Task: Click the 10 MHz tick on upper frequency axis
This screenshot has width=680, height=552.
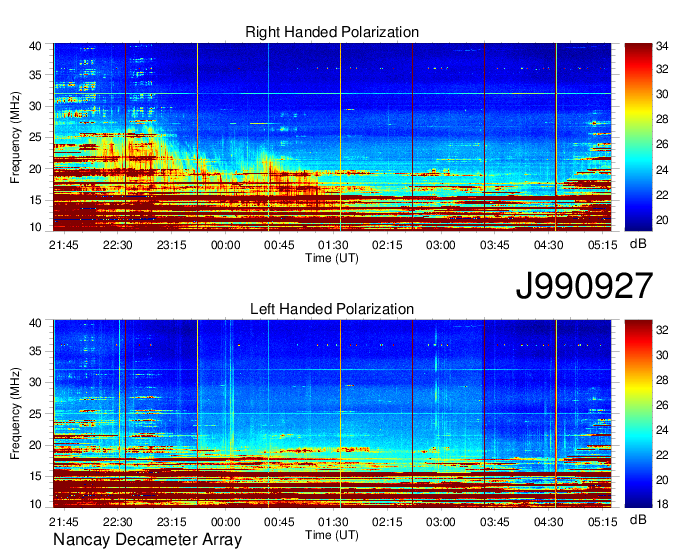Action: [x=35, y=227]
